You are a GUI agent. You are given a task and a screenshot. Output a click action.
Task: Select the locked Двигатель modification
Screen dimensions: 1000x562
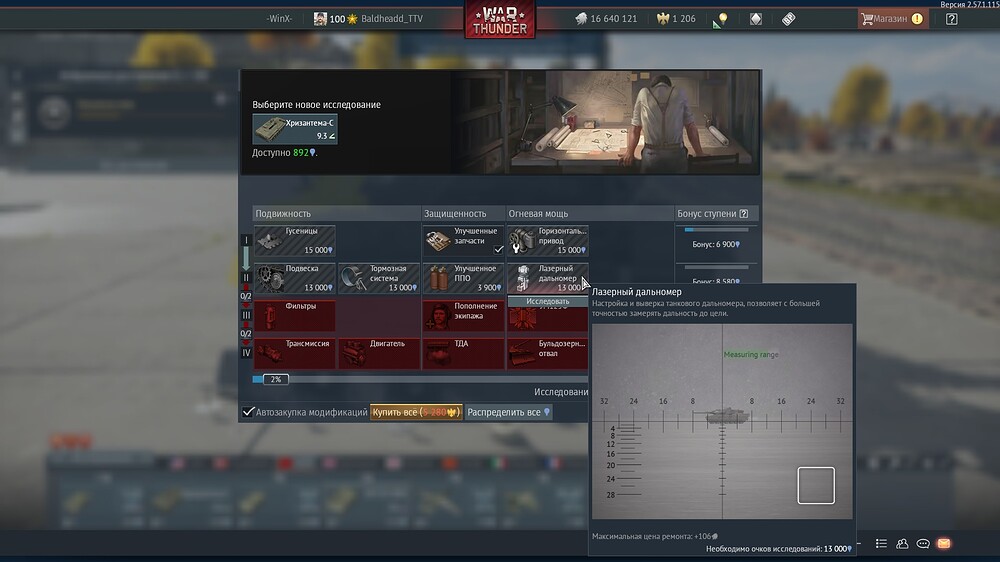pos(379,353)
